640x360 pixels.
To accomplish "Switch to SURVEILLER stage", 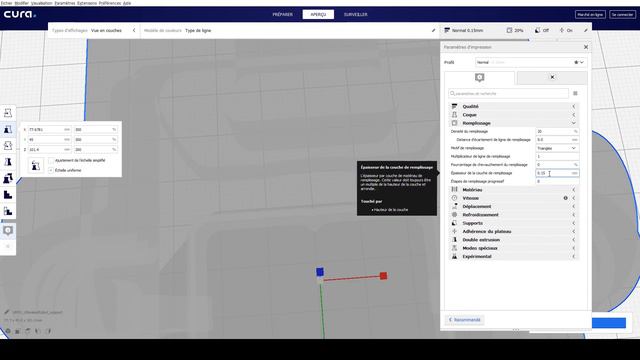I will pyautogui.click(x=356, y=14).
